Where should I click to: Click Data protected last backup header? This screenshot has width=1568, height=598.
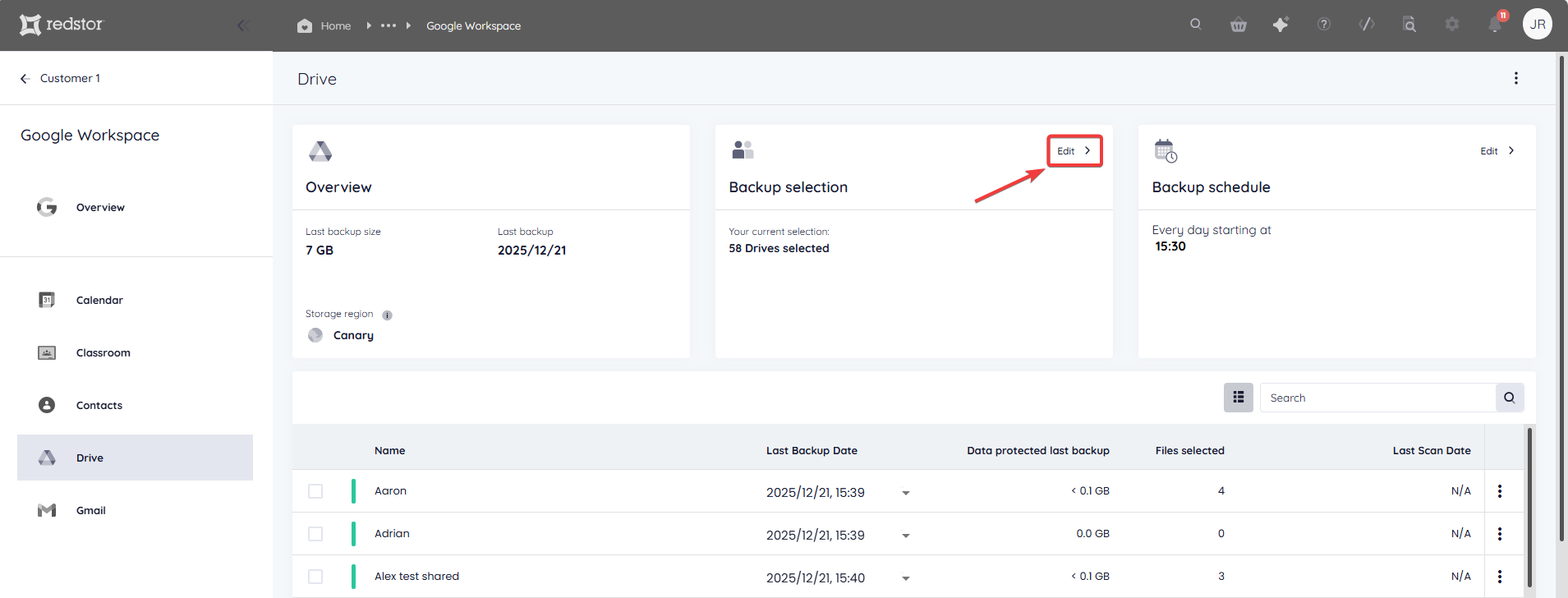[1038, 450]
